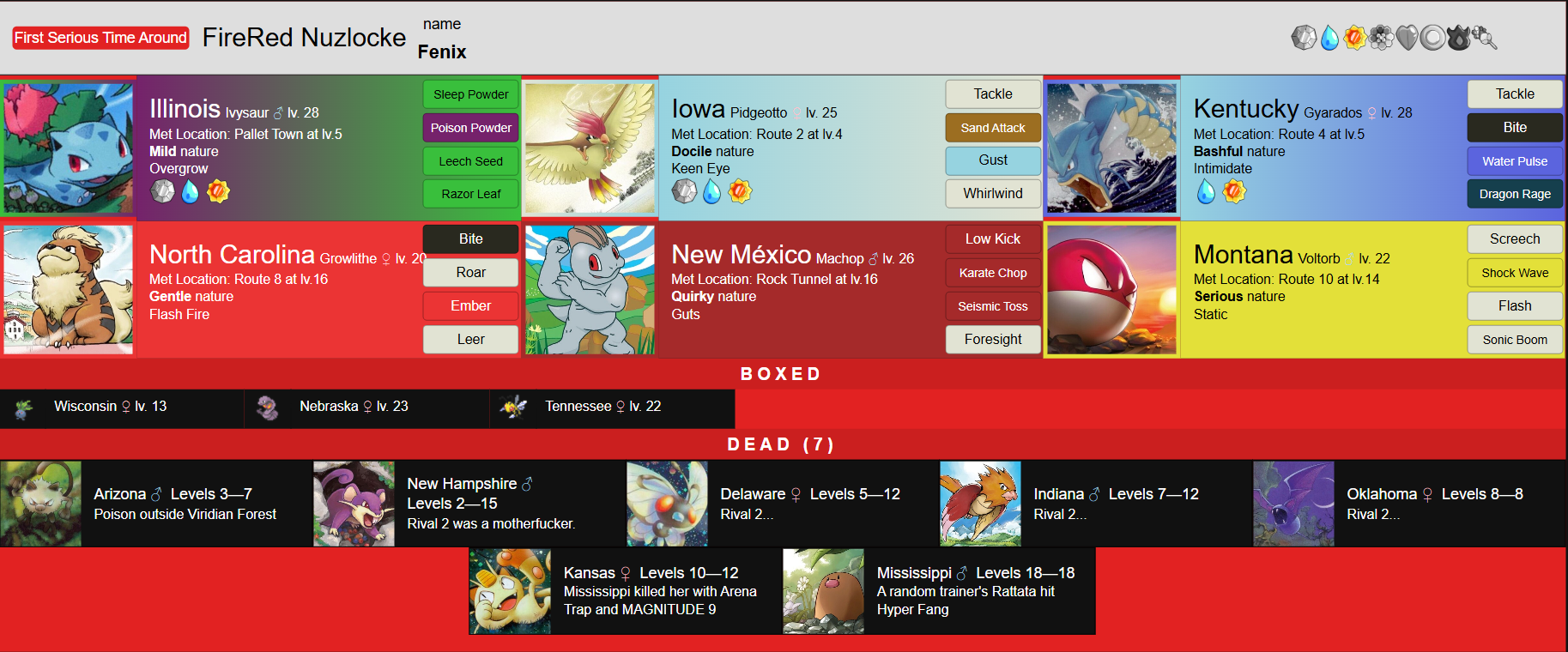
Task: Click the Volcano Badge flame icon
Action: [1458, 38]
